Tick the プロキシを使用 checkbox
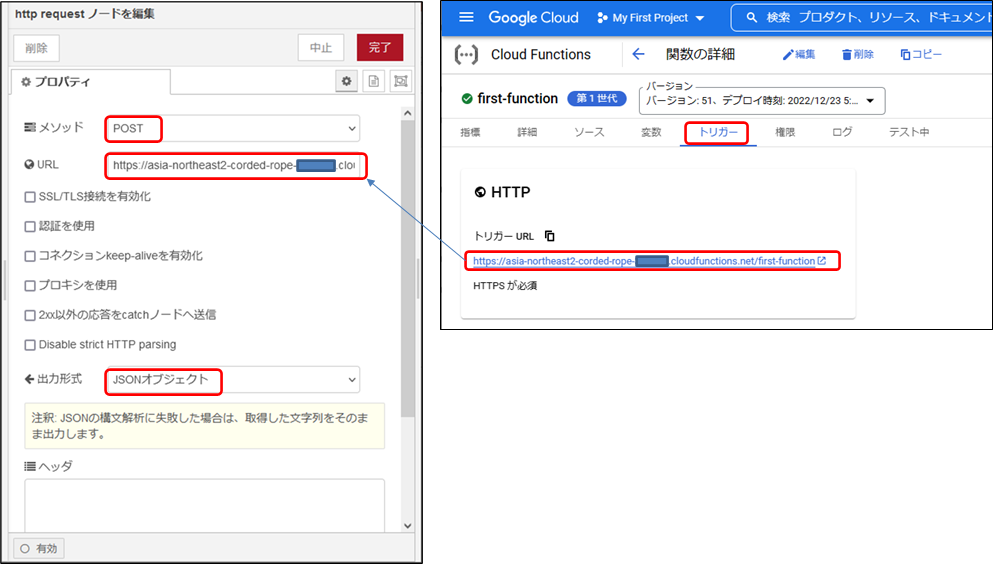The height and width of the screenshot is (564, 993). coord(30,285)
